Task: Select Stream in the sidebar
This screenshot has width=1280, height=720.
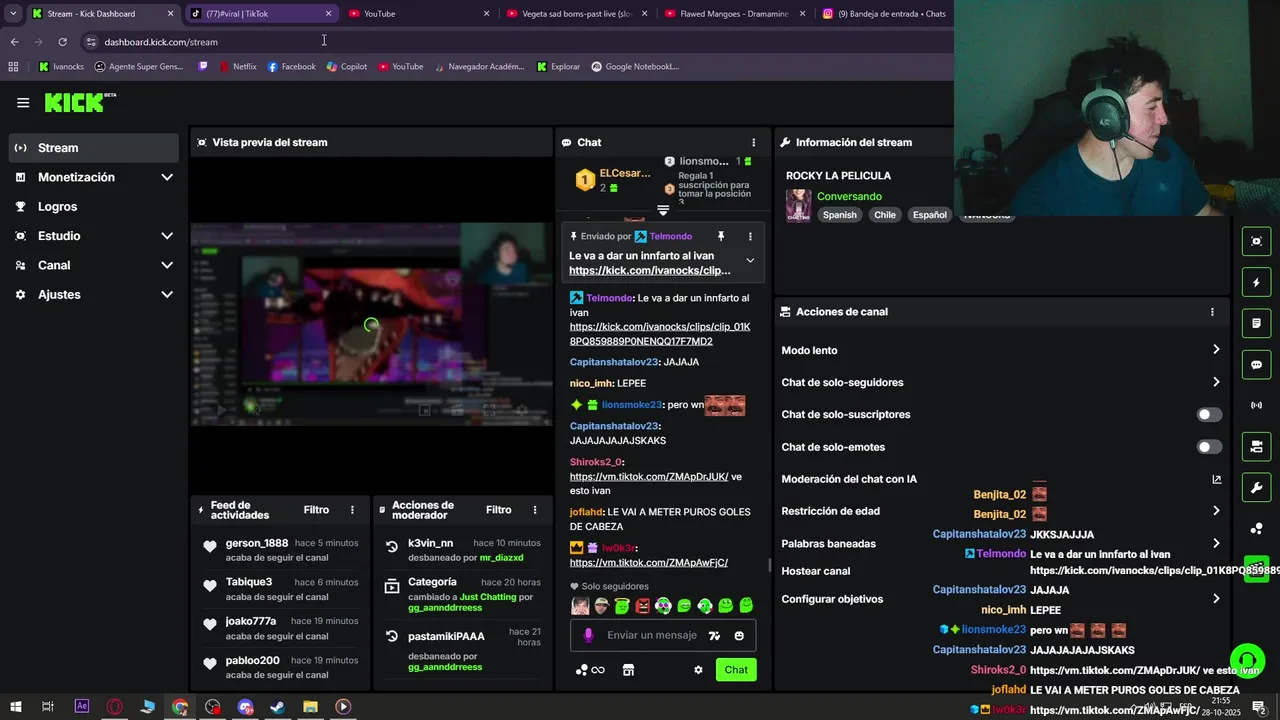Action: [x=94, y=148]
